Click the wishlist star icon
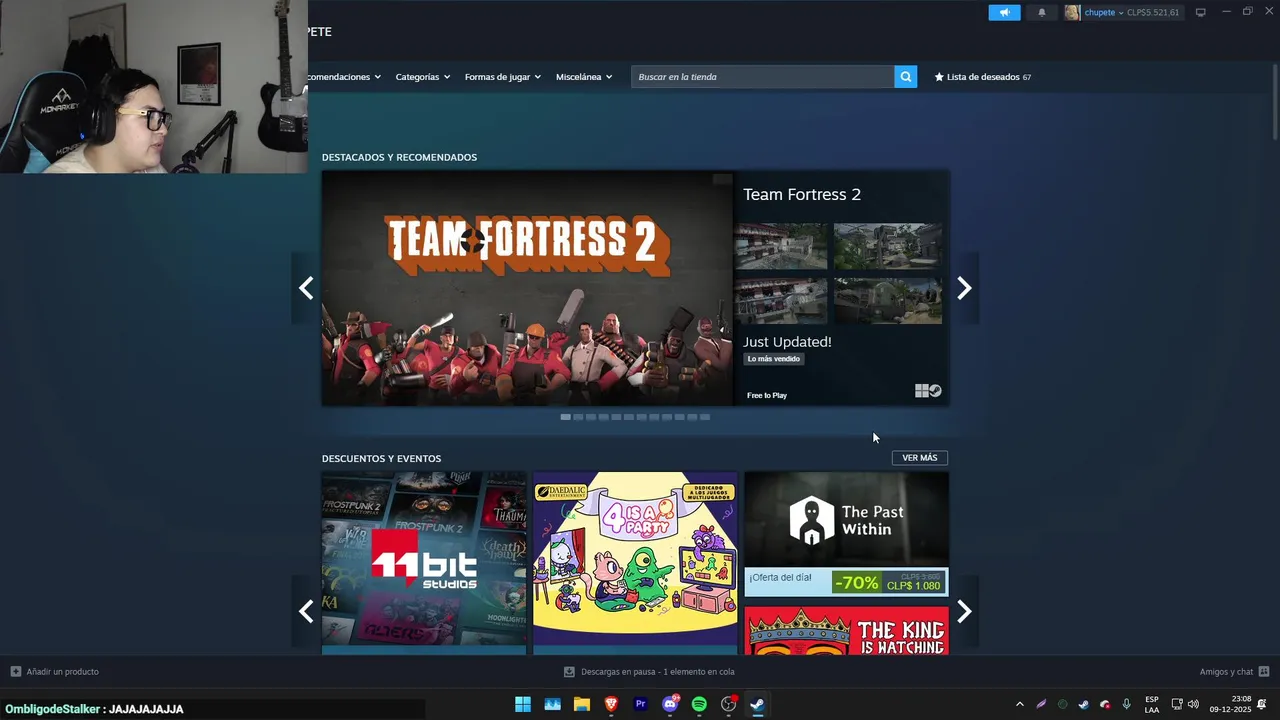 pyautogui.click(x=939, y=77)
